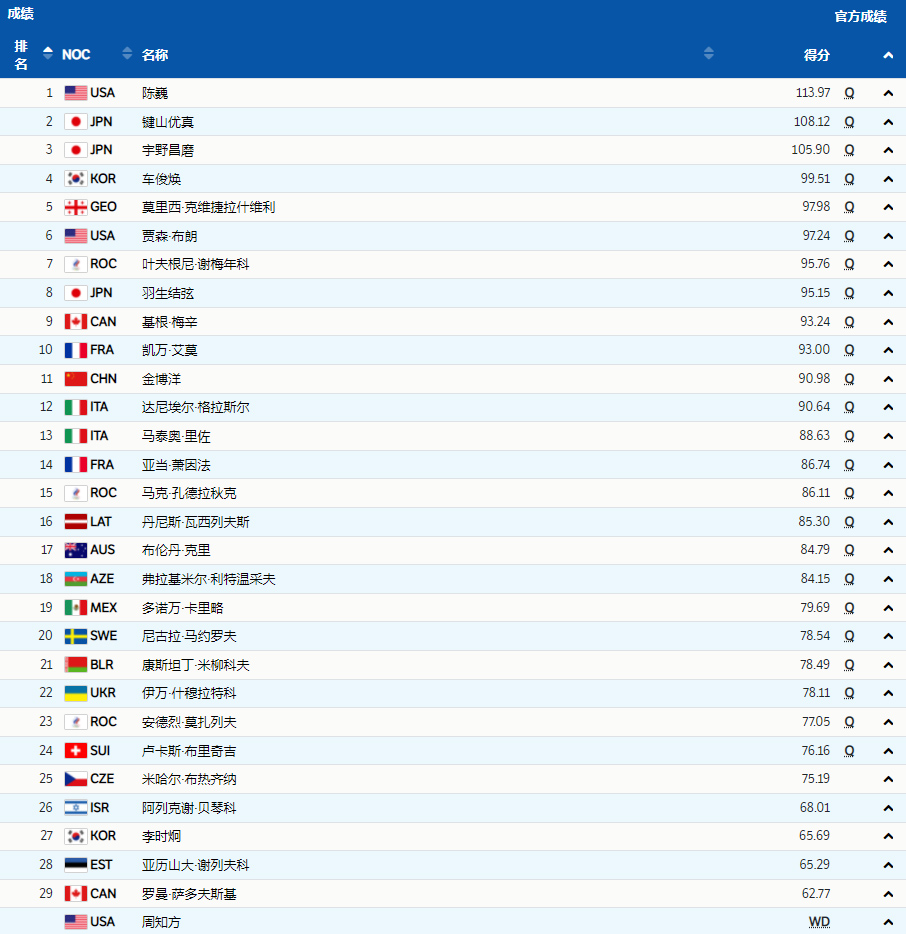The width and height of the screenshot is (906, 934).
Task: Sort the table by 排名 column
Action: point(47,54)
